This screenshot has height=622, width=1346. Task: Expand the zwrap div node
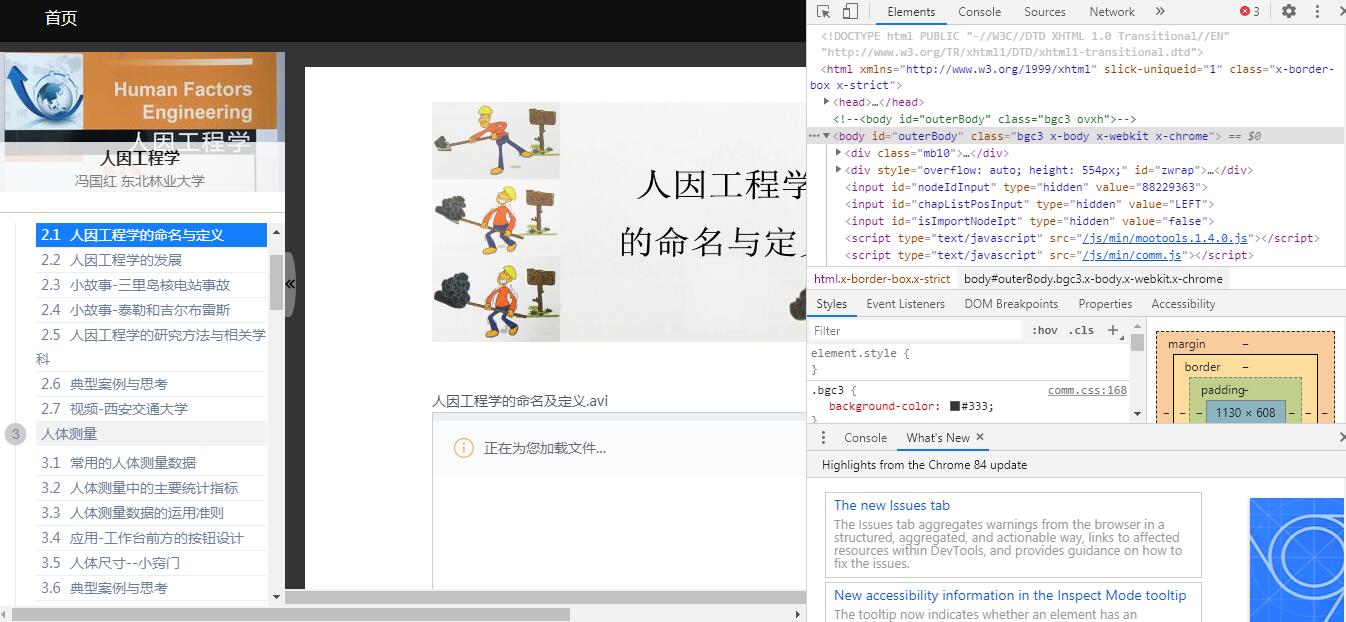839,169
